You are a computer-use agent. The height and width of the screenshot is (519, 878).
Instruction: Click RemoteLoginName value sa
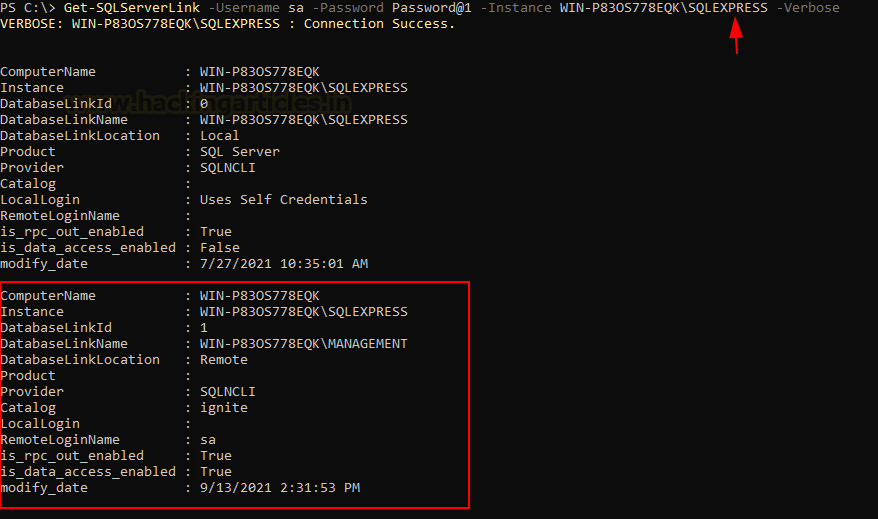point(208,440)
